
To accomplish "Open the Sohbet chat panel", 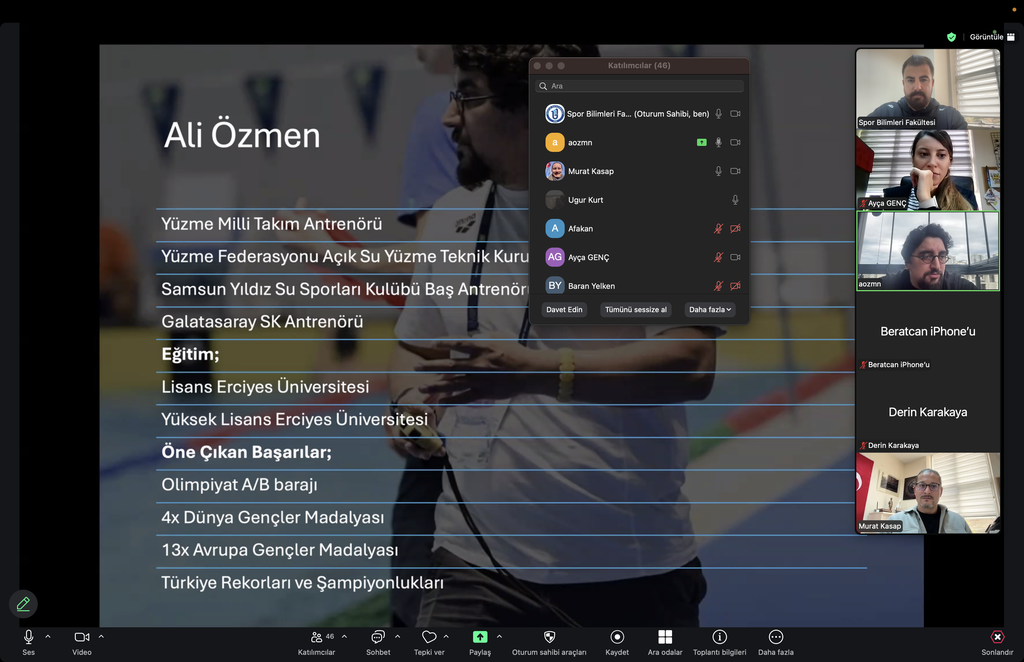I will [378, 637].
